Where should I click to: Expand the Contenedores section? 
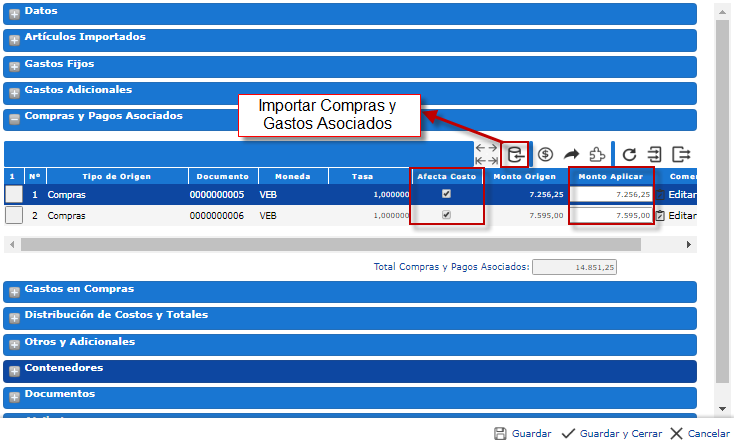click(x=15, y=371)
